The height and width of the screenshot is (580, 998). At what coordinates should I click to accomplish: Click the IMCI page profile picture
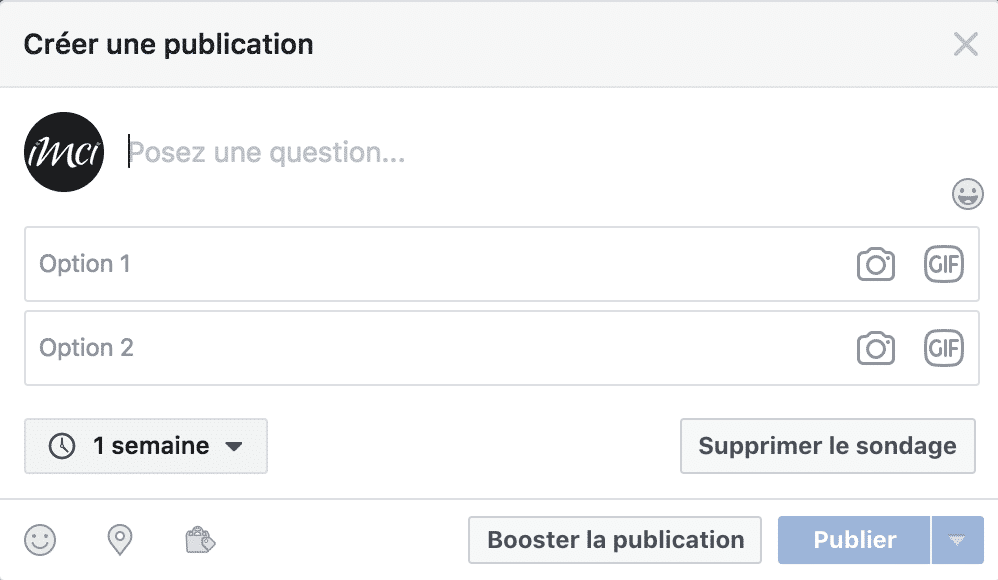click(x=64, y=152)
